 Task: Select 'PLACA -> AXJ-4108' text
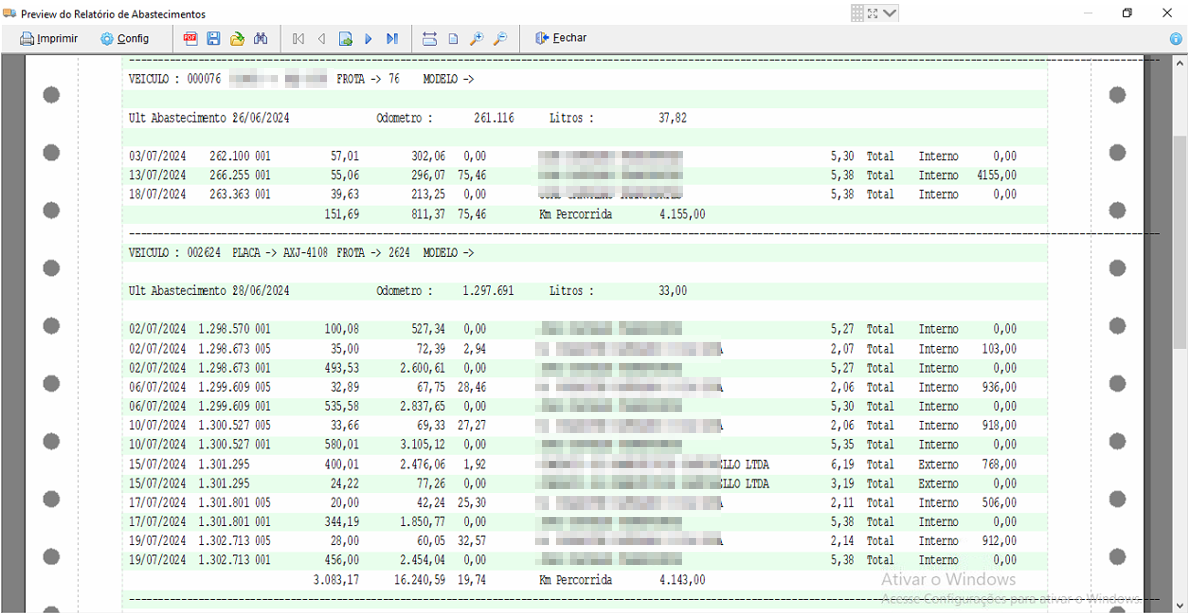(280, 252)
